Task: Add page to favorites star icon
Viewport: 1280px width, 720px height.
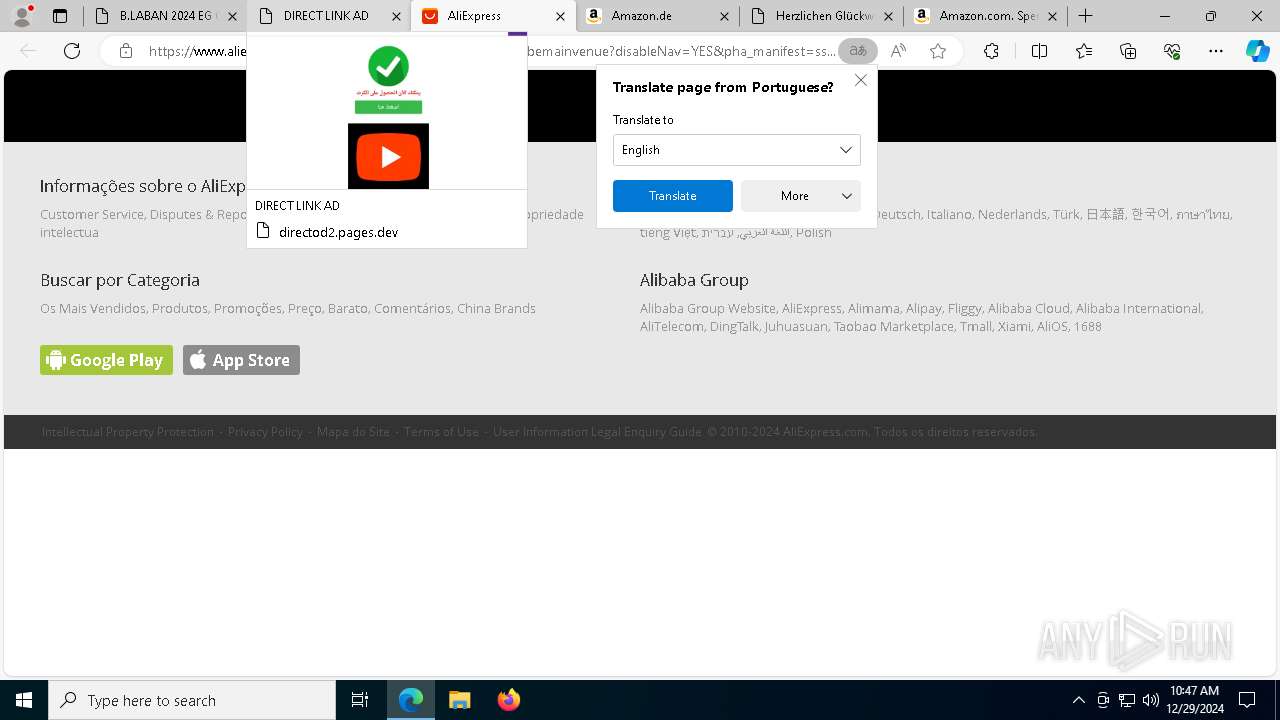Action: tap(938, 51)
